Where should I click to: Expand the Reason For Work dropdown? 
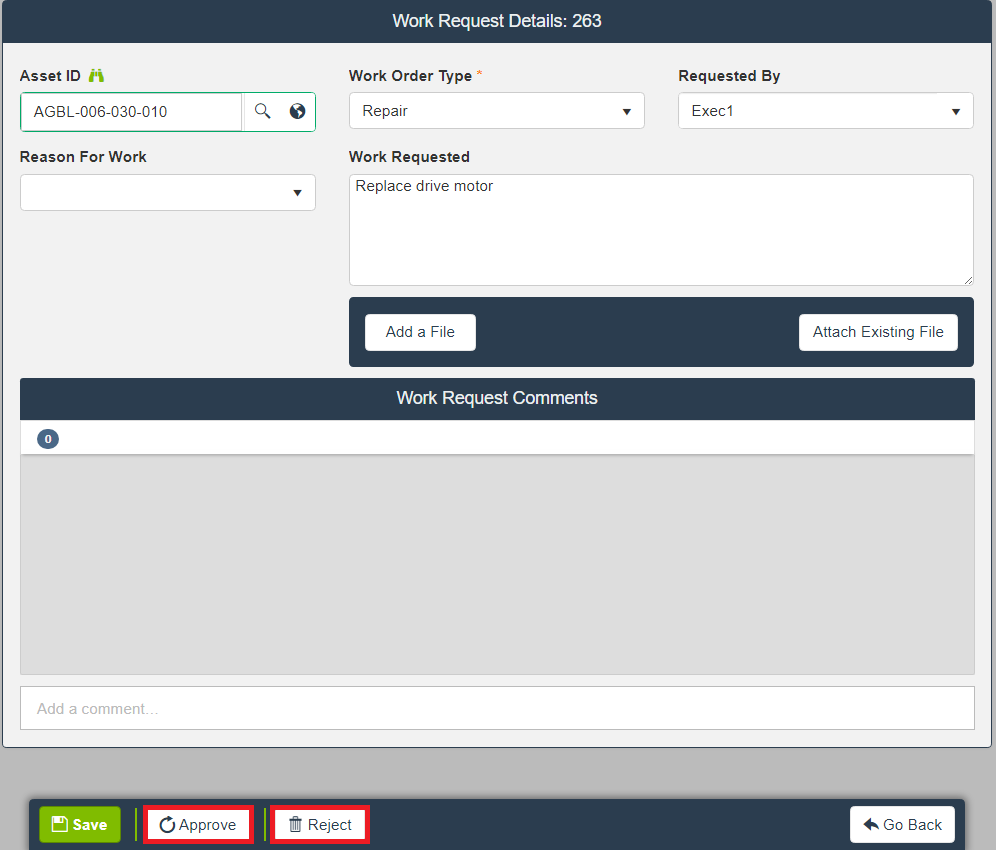click(167, 193)
